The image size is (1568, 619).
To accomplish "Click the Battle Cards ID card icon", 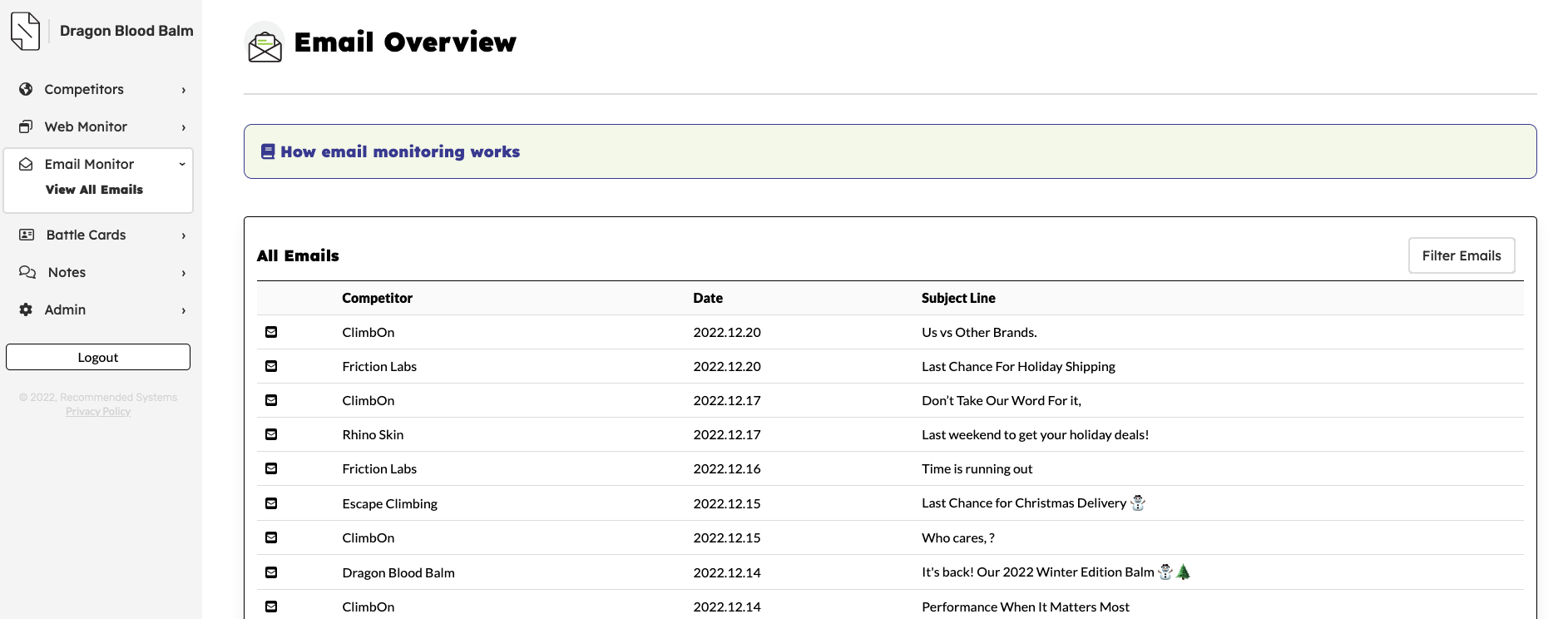I will [27, 235].
